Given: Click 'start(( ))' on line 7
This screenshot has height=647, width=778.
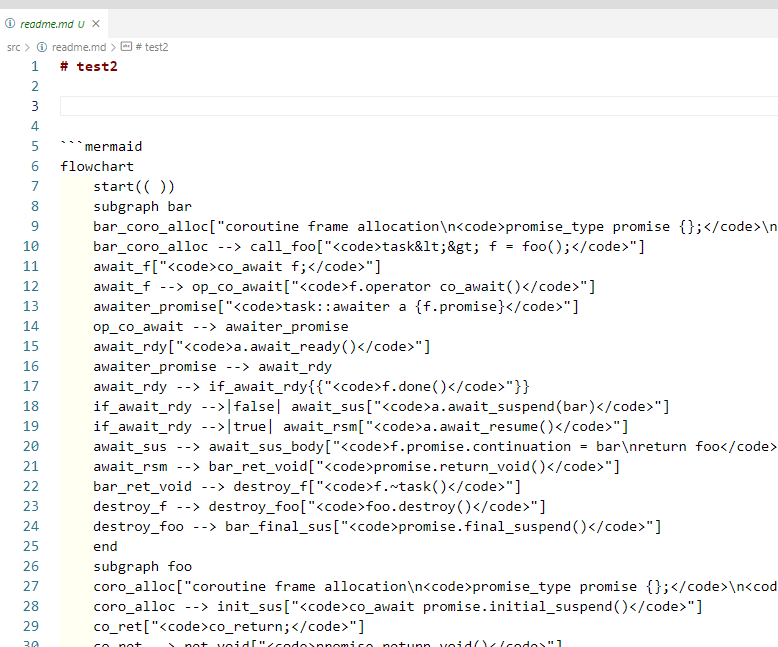Looking at the screenshot, I should coord(134,187).
